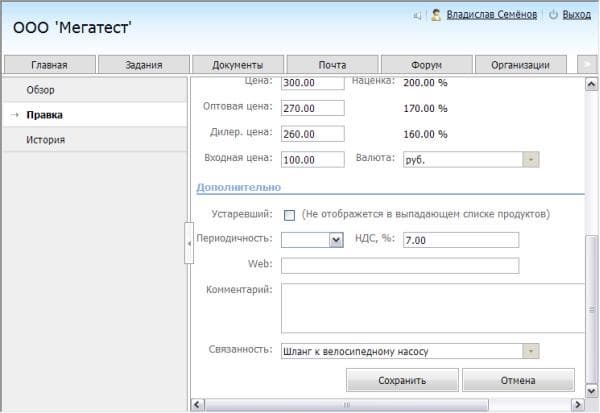Click the НДС, % input field

click(461, 240)
